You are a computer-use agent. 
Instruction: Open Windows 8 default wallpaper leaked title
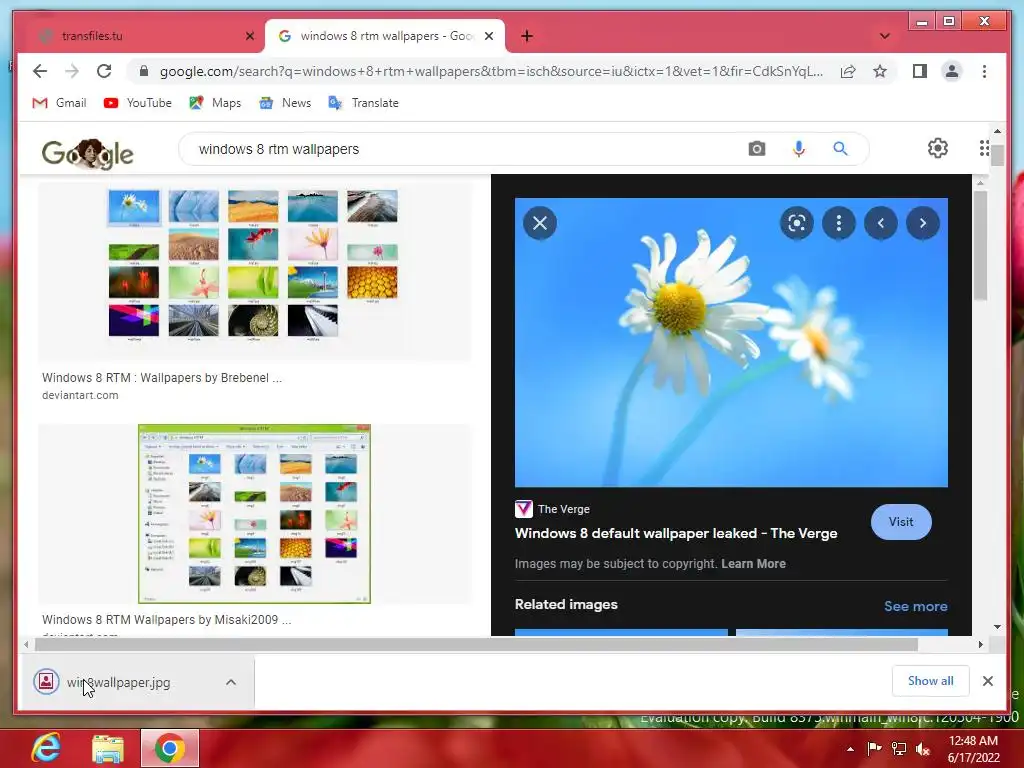(x=676, y=533)
